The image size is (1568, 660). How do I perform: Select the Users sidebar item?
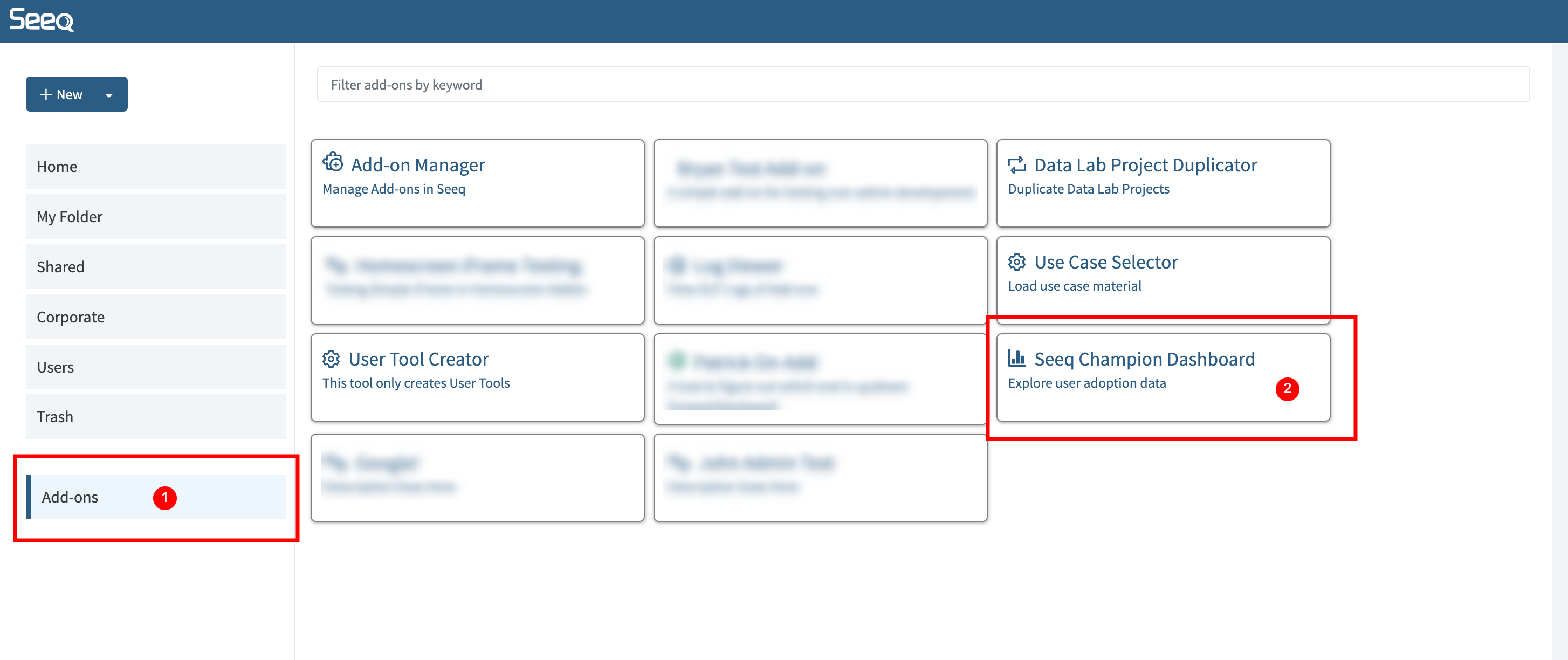(155, 367)
